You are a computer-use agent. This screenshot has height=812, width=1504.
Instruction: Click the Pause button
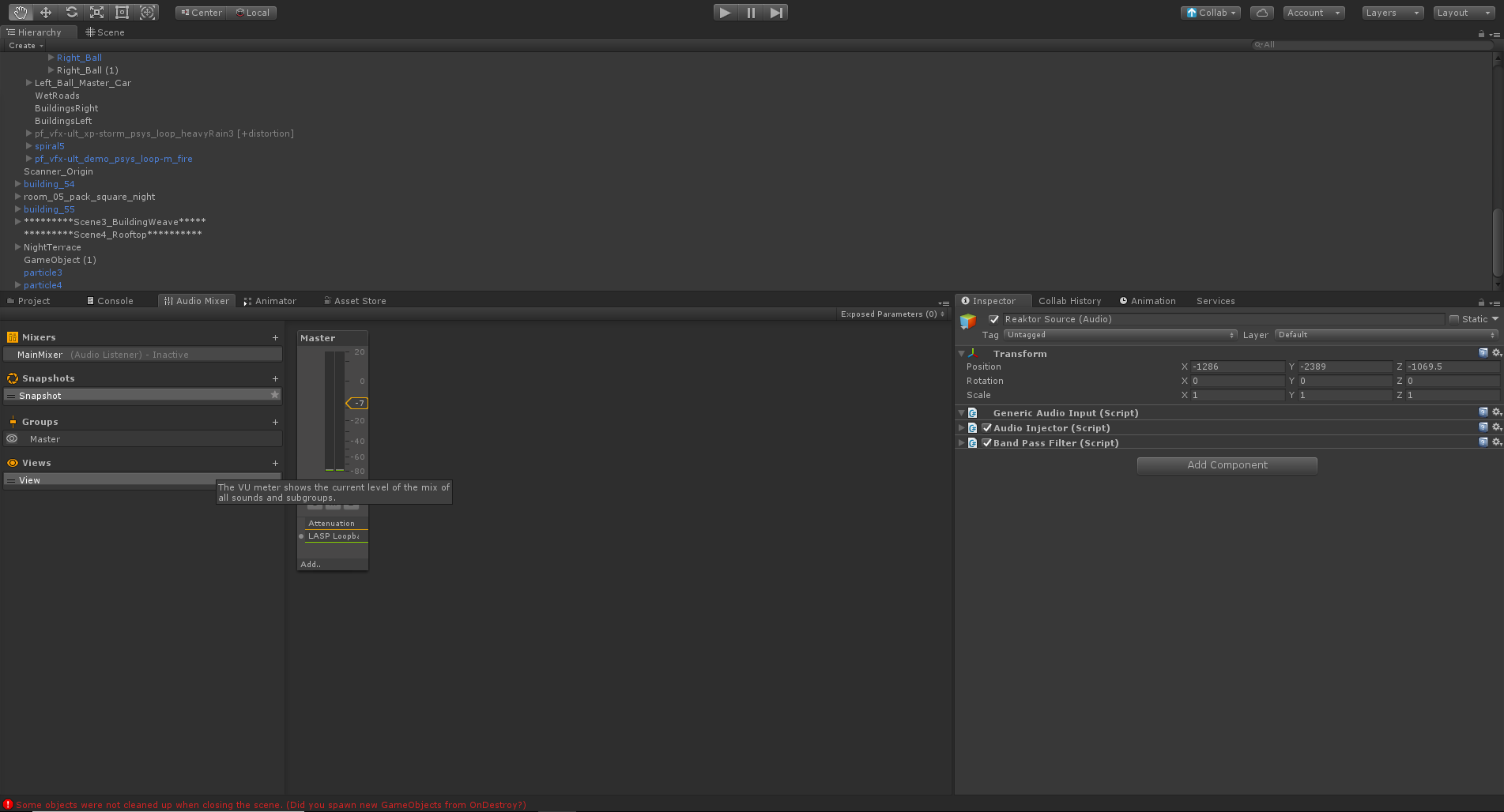[750, 12]
